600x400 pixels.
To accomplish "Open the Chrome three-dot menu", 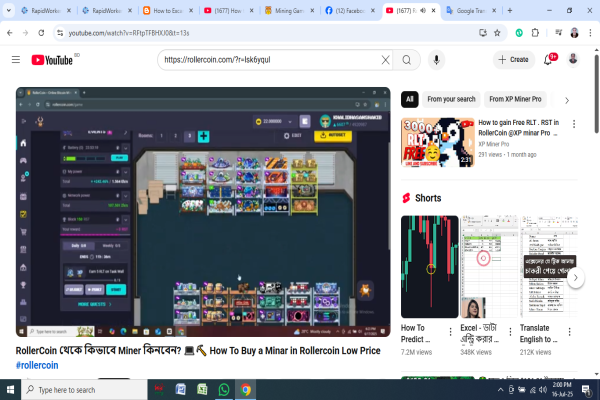I will click(590, 33).
